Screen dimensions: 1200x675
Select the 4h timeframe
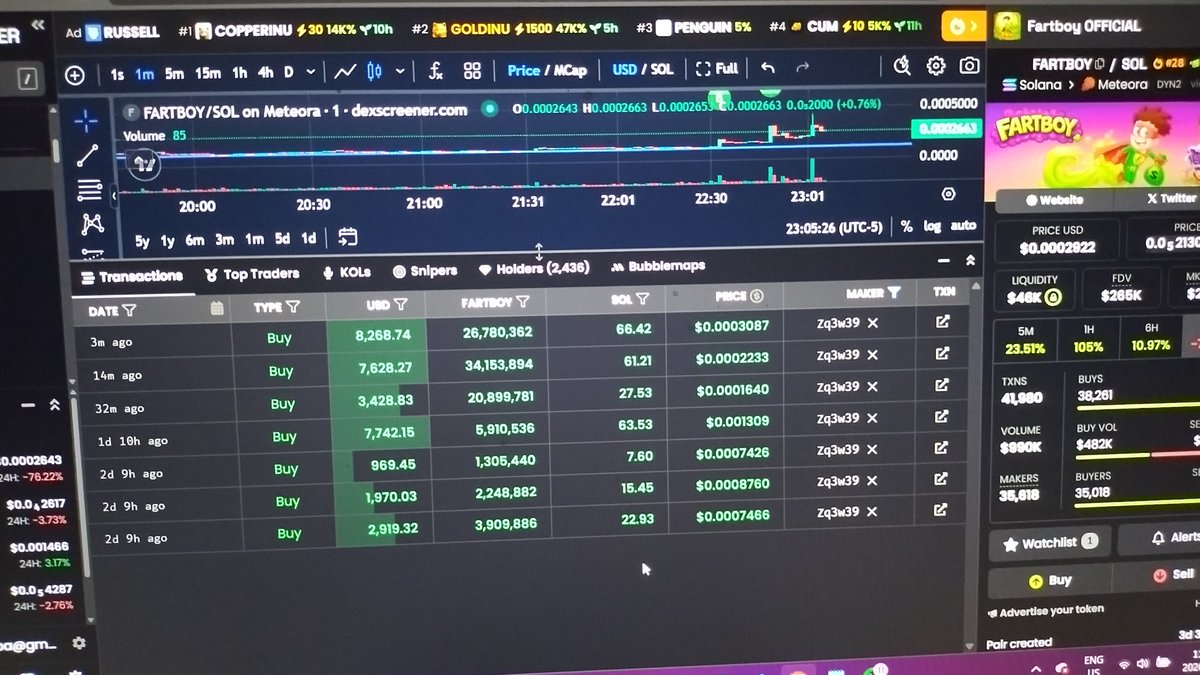[265, 73]
